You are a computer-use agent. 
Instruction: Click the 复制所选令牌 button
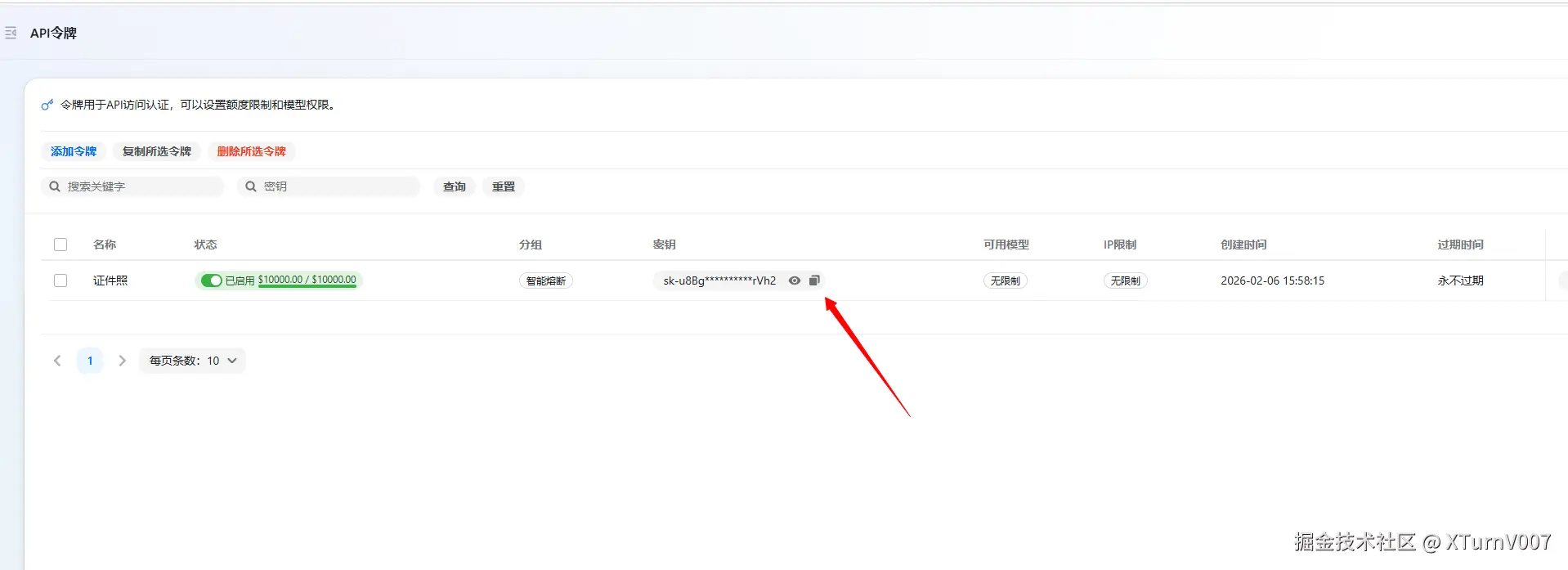click(157, 151)
